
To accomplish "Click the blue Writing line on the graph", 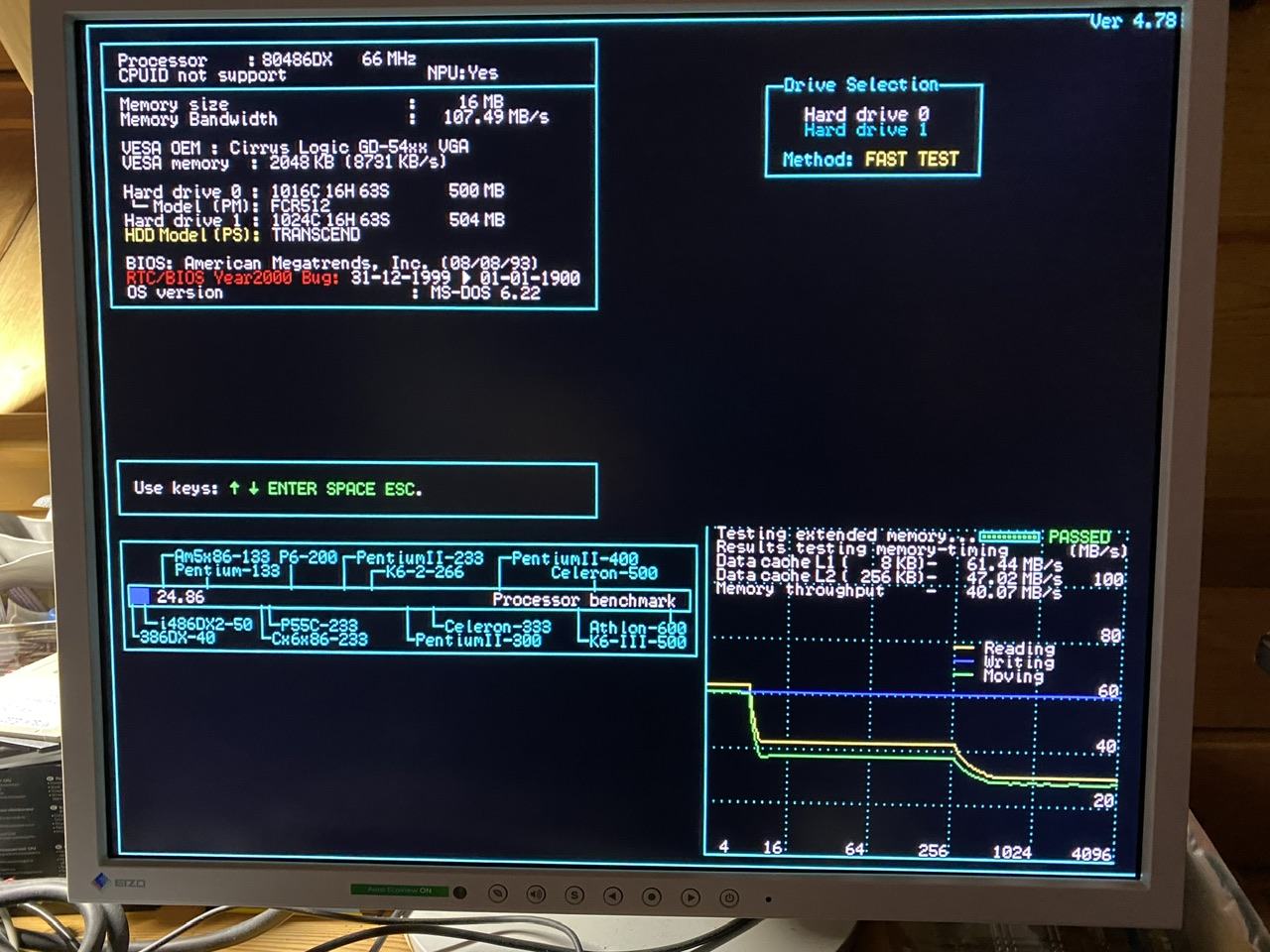I will coord(933,694).
